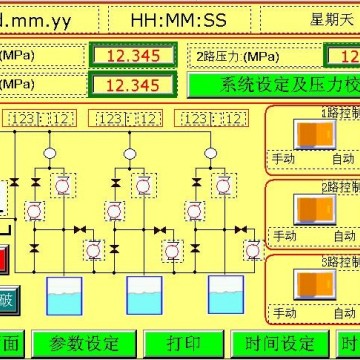
Task: Click the oval gauge above middle pump group
Action: tap(130, 154)
